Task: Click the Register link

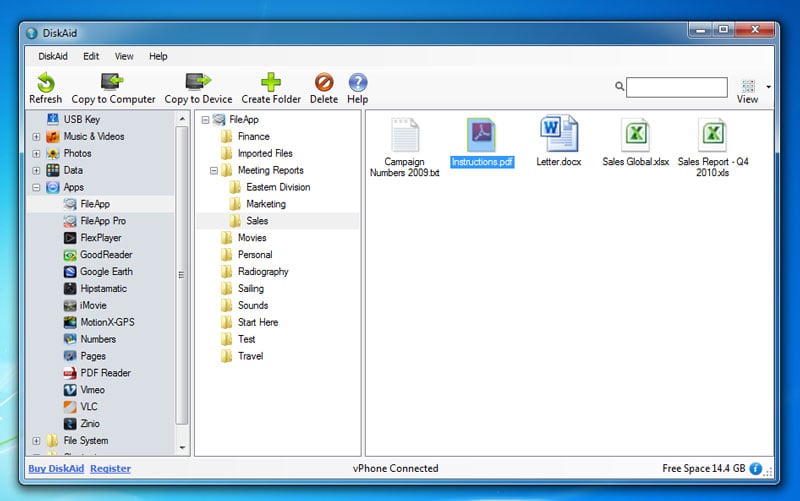Action: (x=110, y=468)
